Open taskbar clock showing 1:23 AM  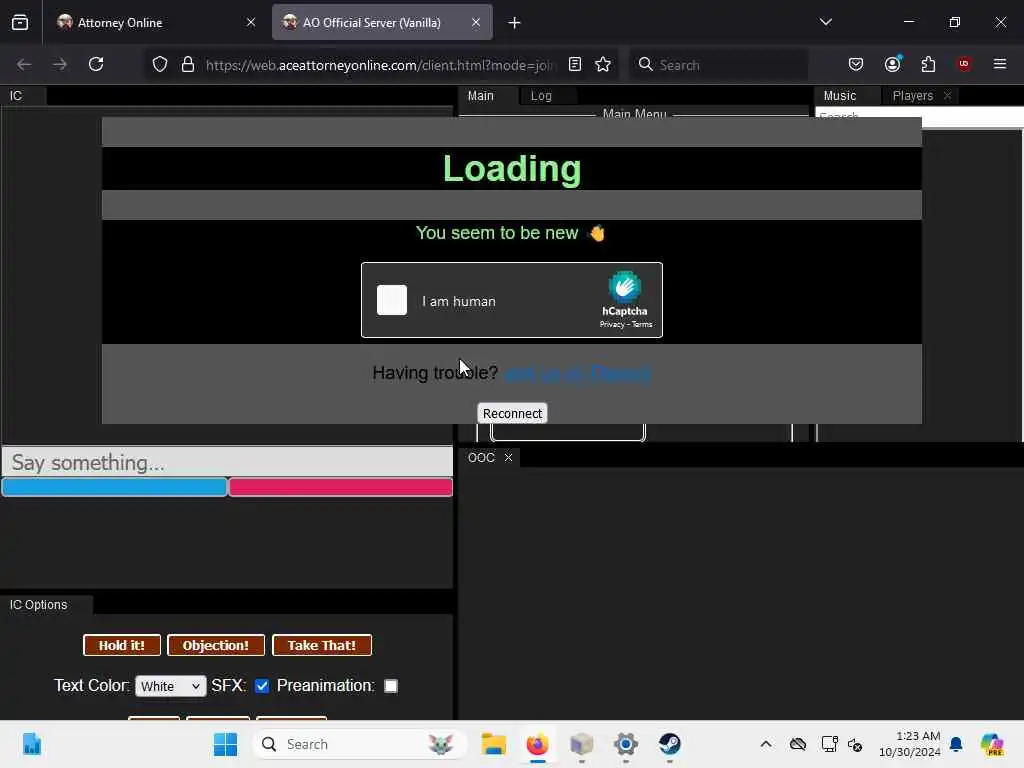click(x=910, y=744)
